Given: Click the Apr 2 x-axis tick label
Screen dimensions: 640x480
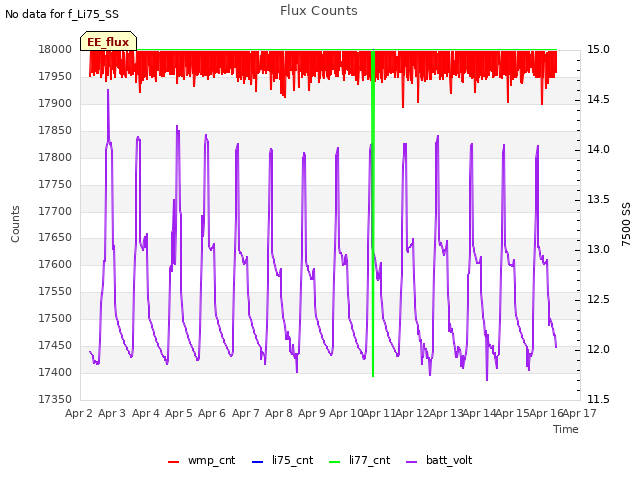Looking at the screenshot, I should tap(78, 413).
